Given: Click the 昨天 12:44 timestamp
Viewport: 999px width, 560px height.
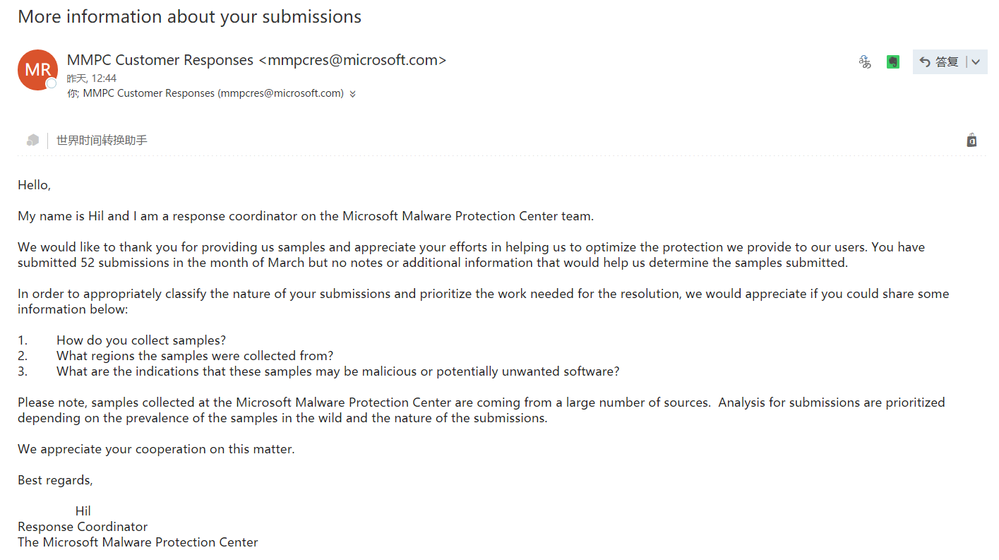Looking at the screenshot, I should pyautogui.click(x=92, y=78).
